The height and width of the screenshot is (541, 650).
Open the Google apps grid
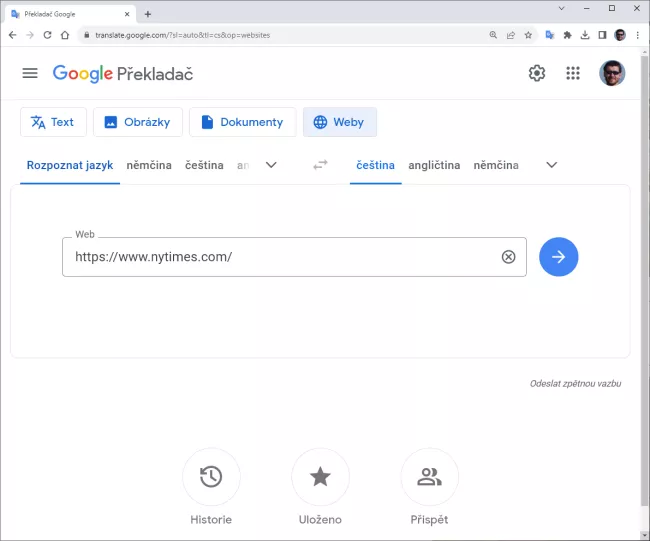pyautogui.click(x=573, y=73)
